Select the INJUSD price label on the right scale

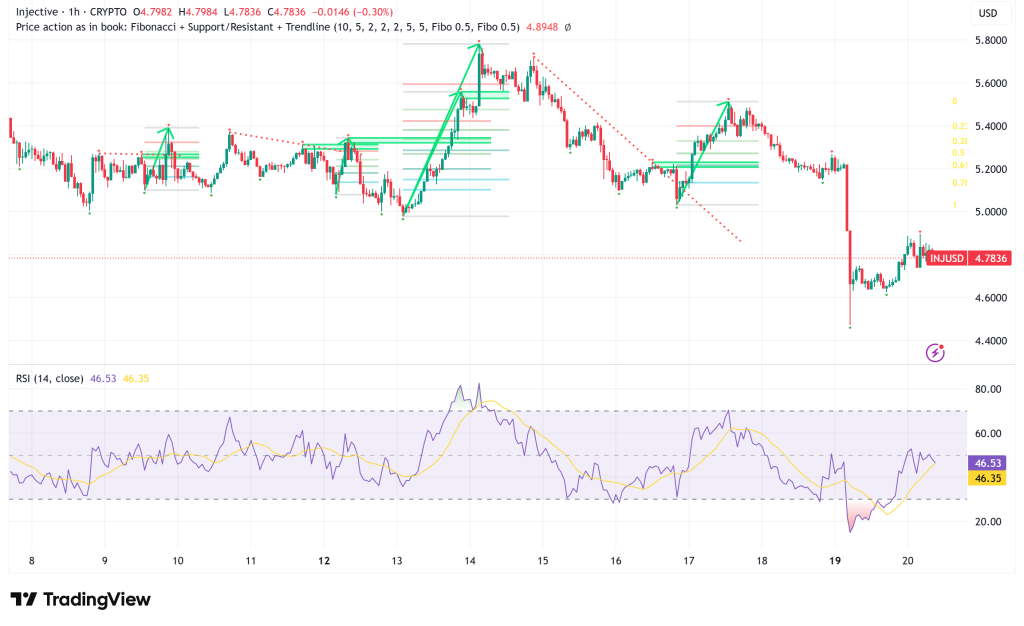pos(946,258)
